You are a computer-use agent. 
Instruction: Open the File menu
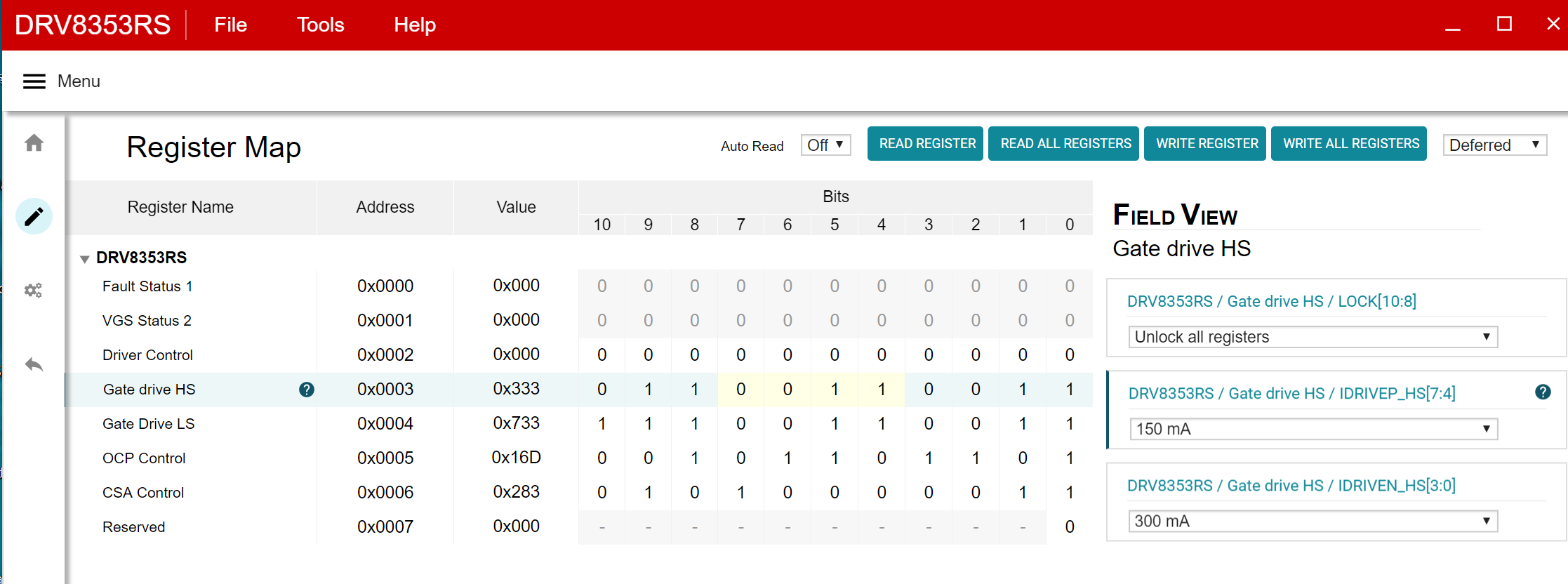[x=230, y=25]
